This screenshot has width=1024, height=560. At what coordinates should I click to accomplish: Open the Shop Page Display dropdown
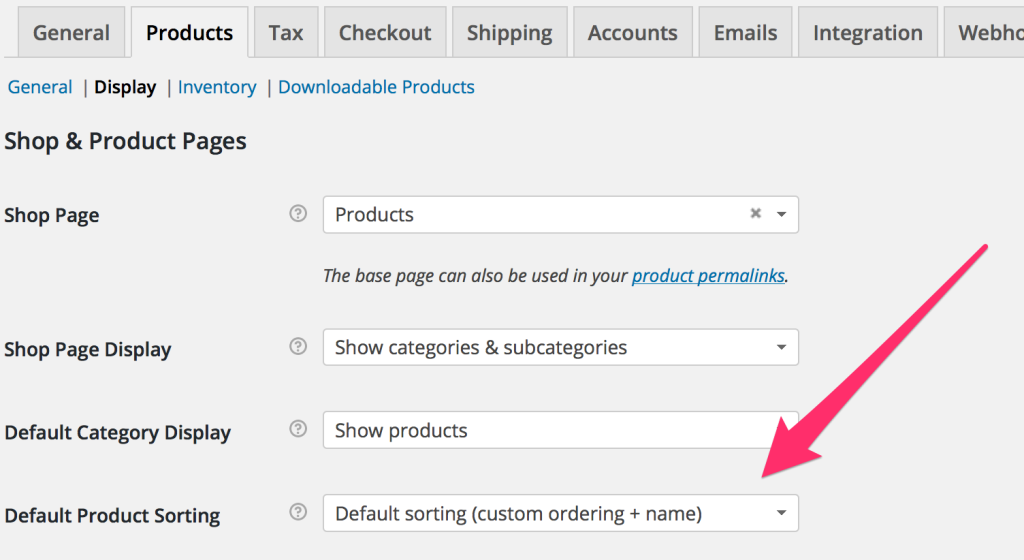[x=560, y=347]
